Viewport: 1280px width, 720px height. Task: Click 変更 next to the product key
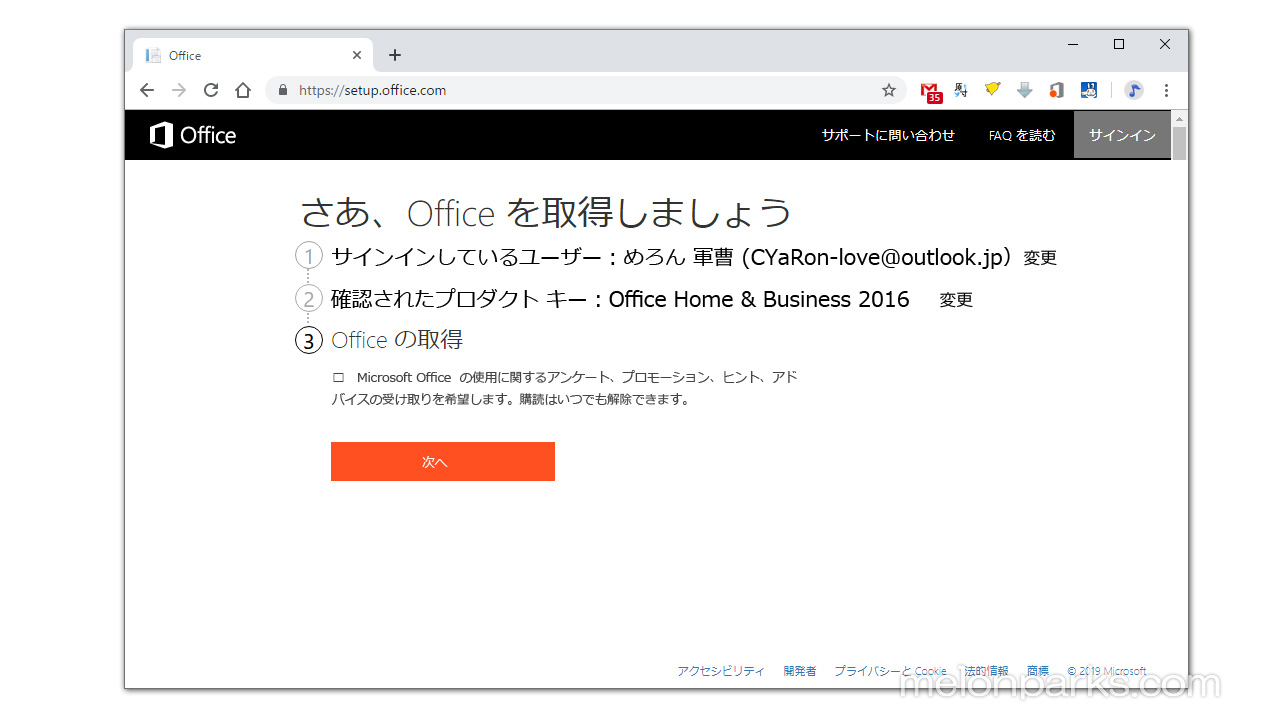[x=956, y=300]
